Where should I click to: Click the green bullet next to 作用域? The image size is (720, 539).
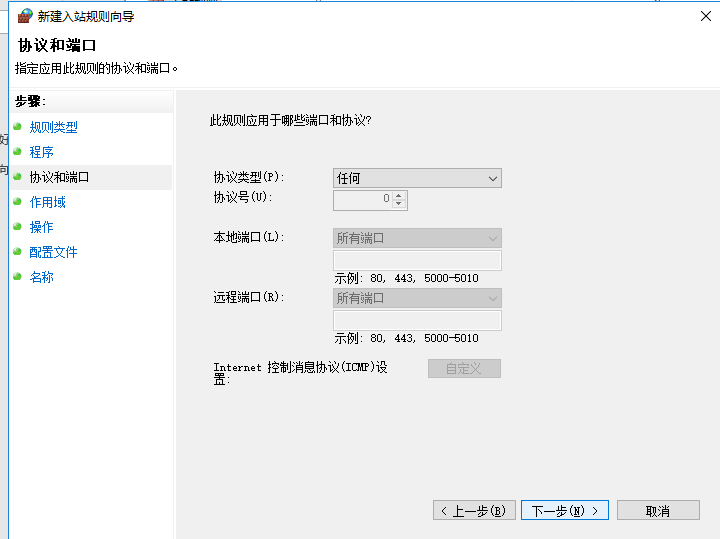point(17,201)
